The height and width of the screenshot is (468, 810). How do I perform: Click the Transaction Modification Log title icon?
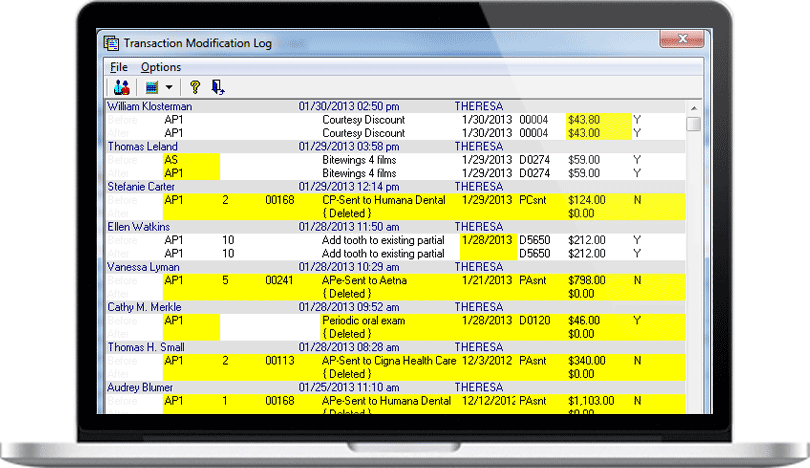111,43
